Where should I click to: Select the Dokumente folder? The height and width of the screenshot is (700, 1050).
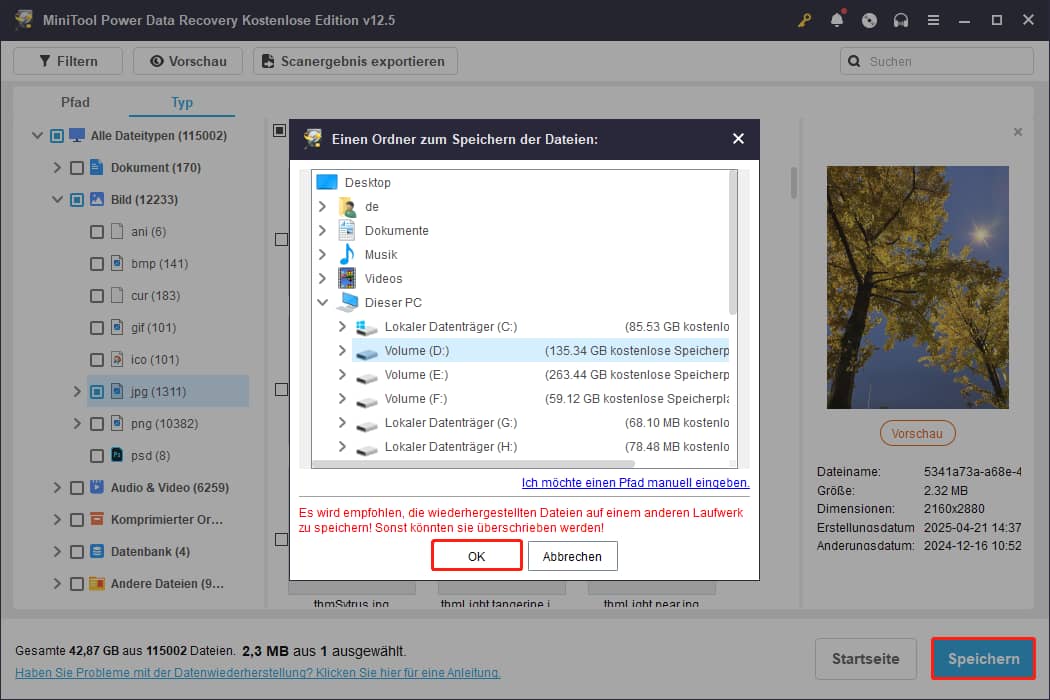pos(396,230)
